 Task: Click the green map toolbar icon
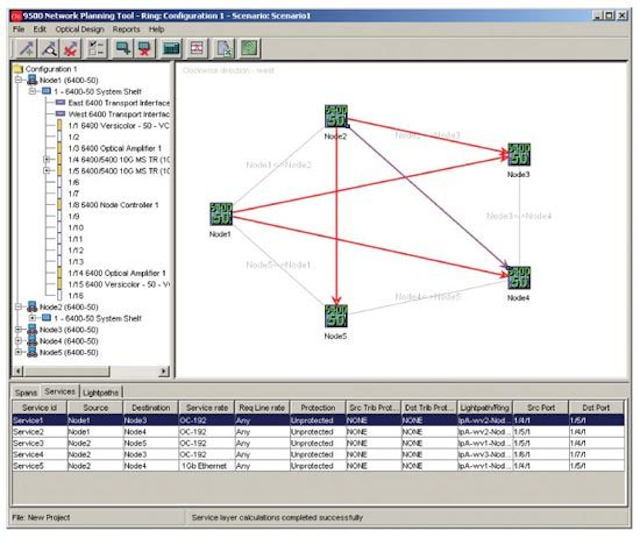click(250, 49)
